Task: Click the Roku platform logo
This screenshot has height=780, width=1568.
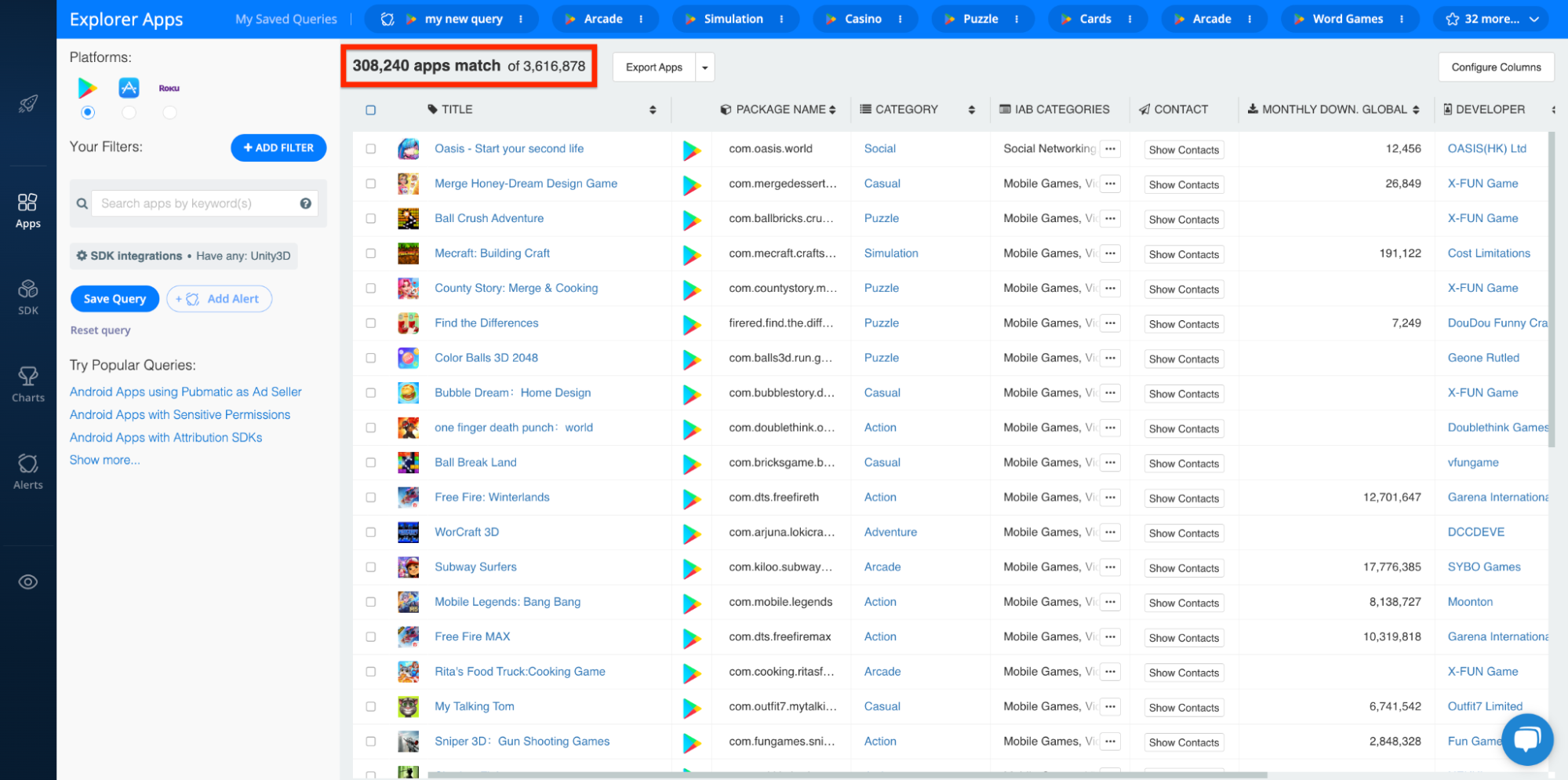Action: 169,89
